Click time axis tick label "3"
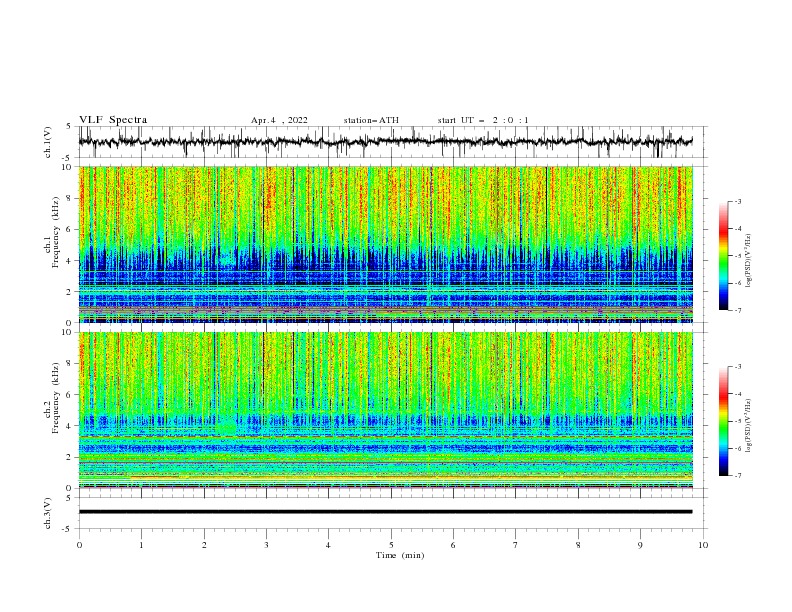The image size is (792, 612). [266, 545]
